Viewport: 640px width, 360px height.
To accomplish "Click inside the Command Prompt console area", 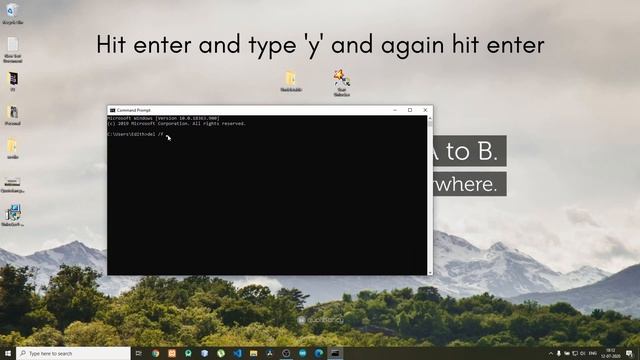I will 267,195.
